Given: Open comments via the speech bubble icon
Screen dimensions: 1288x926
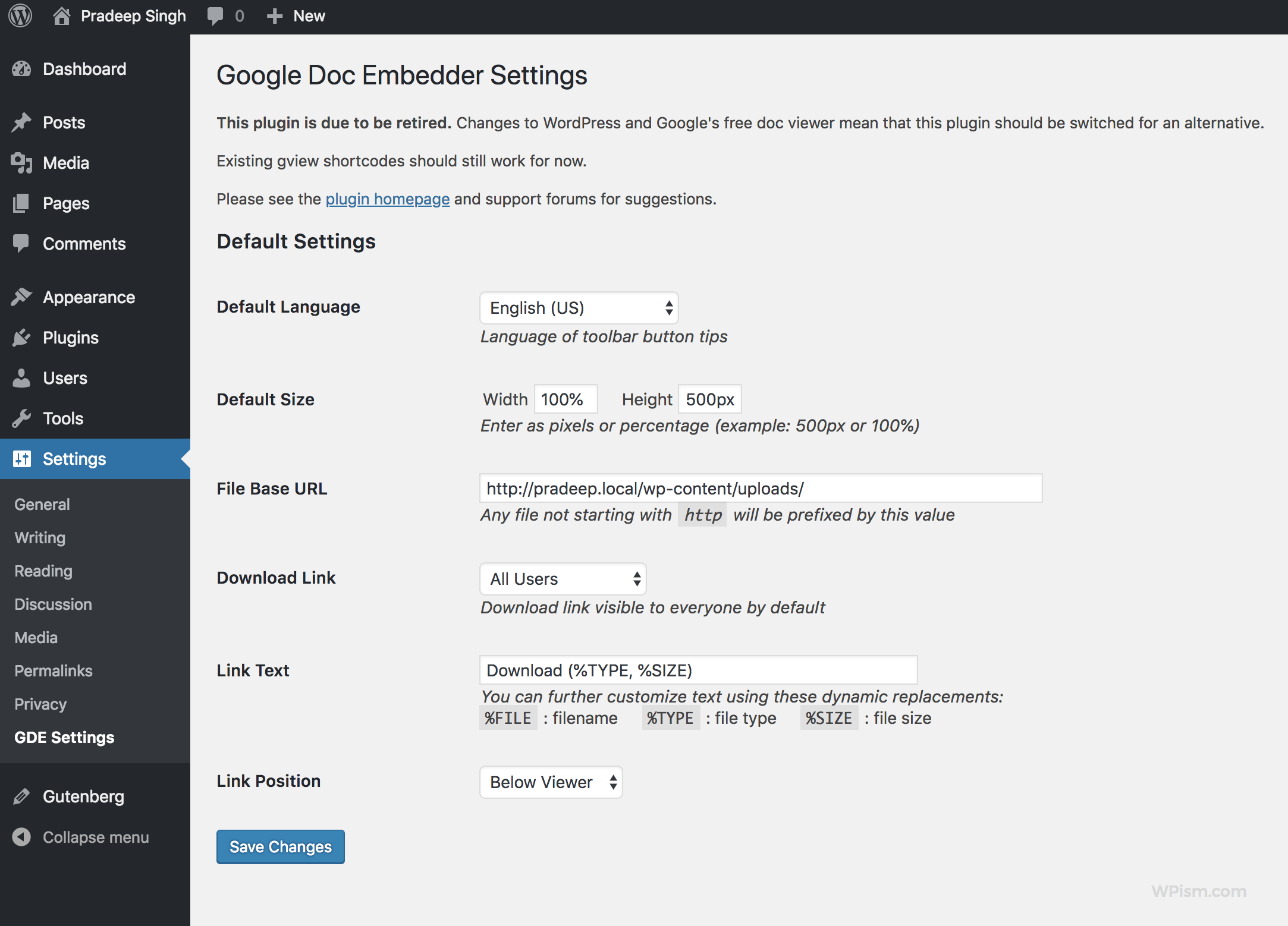Looking at the screenshot, I should (x=214, y=15).
